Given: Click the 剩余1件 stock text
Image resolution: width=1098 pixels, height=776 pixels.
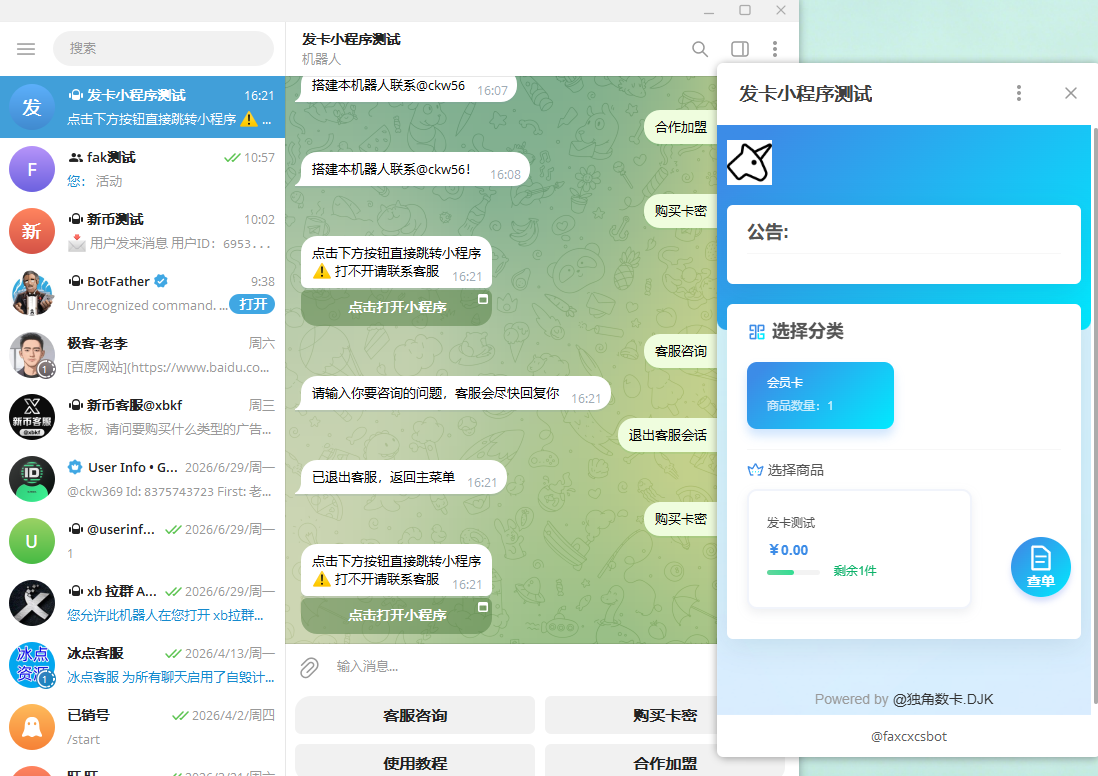Looking at the screenshot, I should point(854,571).
